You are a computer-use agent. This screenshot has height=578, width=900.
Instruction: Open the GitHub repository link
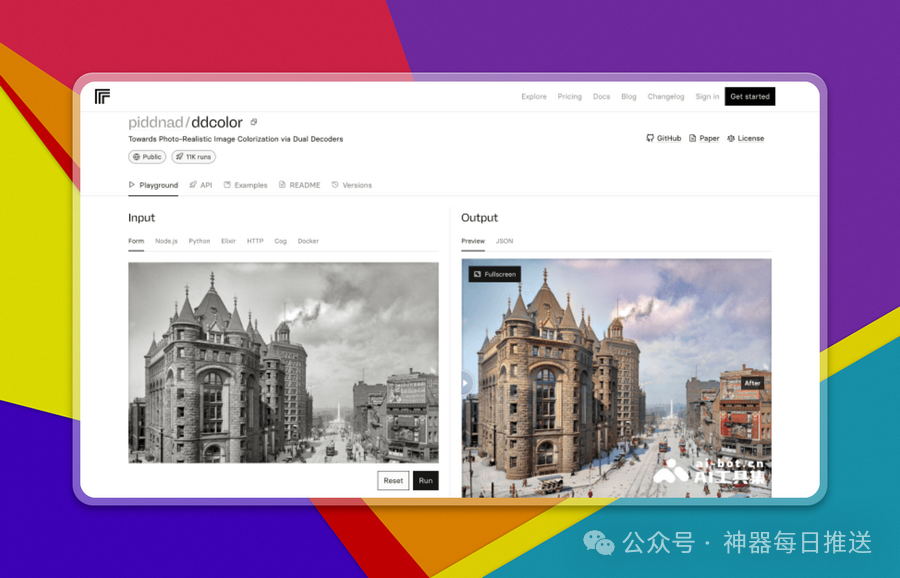pyautogui.click(x=664, y=138)
